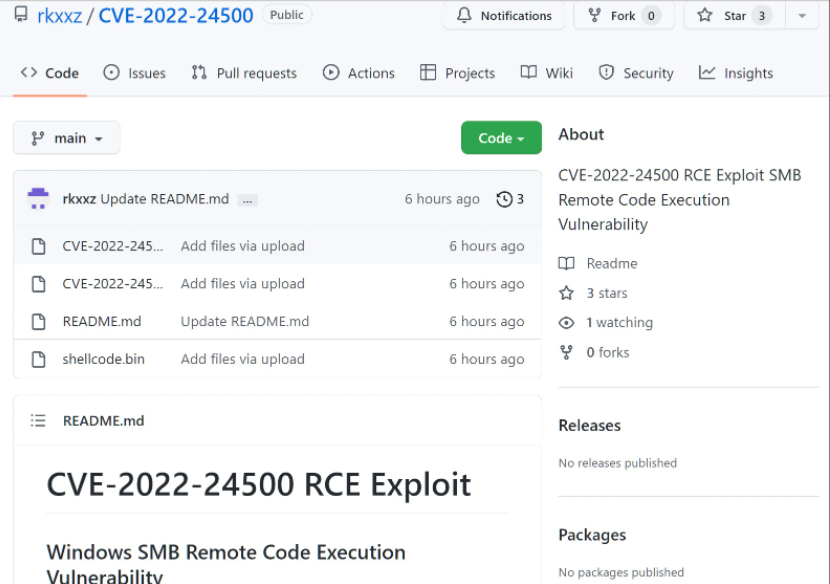Open the Update README.md commit in README.md row
Screen dimensions: 830x584
click(x=245, y=321)
